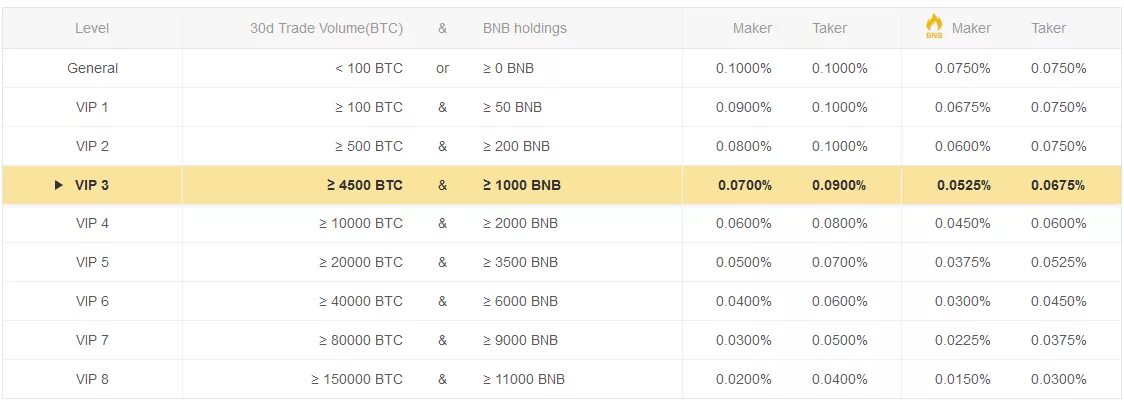Screen dimensions: 1124x400
Task: Click General row maker fee 0.1000%
Action: (x=744, y=69)
